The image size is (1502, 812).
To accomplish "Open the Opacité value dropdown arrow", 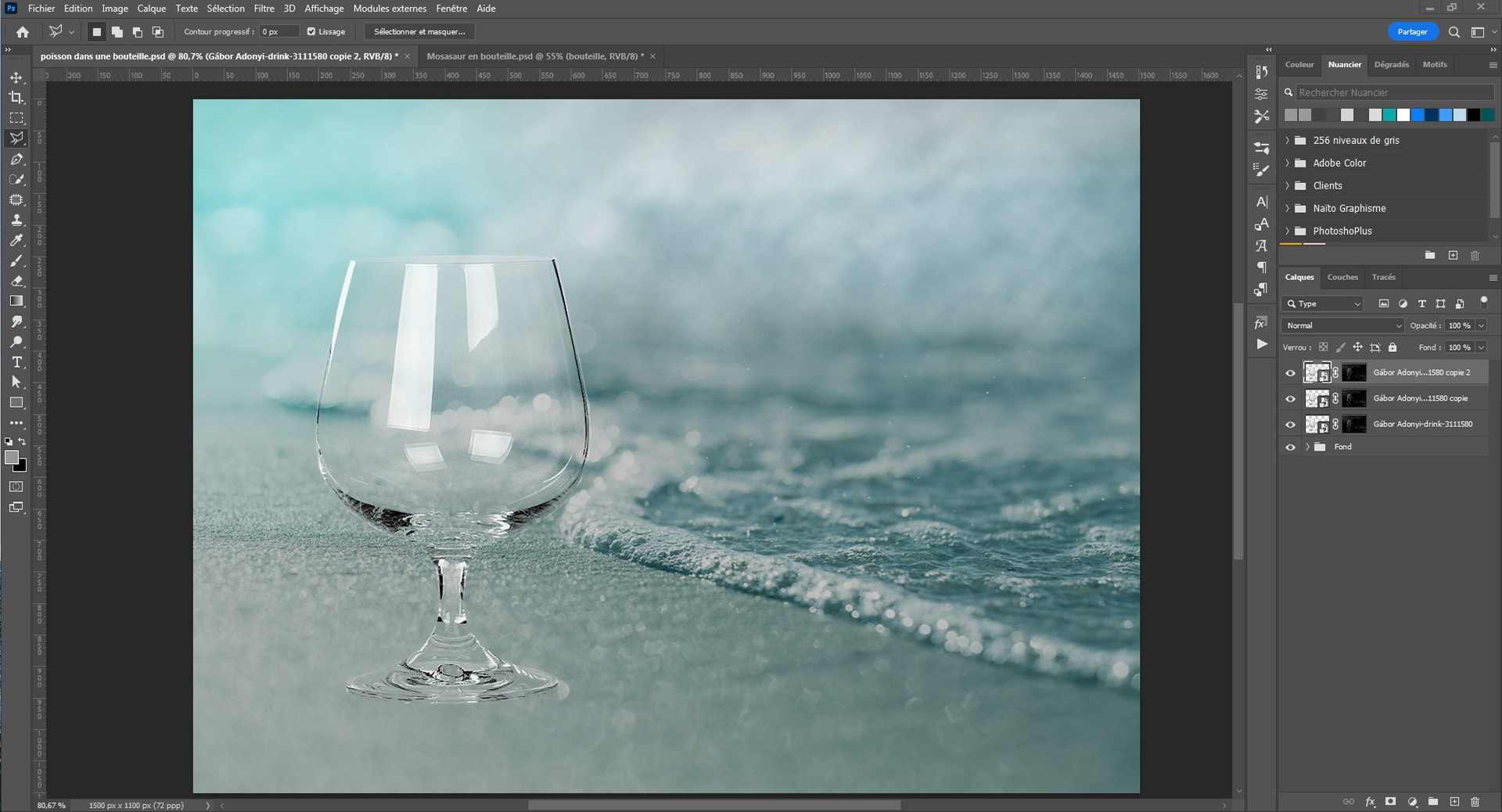I will click(x=1481, y=325).
